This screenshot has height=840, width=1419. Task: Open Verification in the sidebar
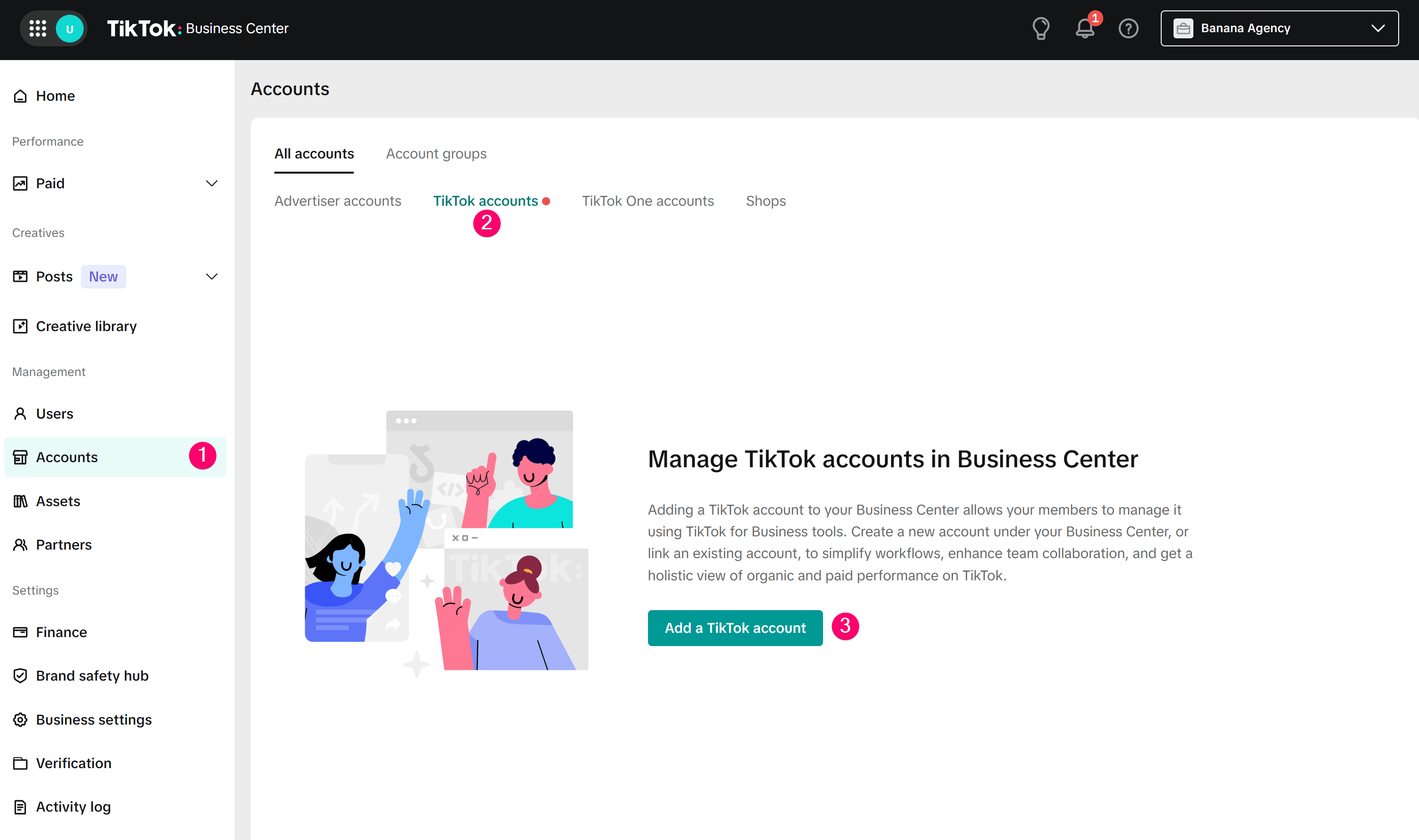tap(115, 763)
